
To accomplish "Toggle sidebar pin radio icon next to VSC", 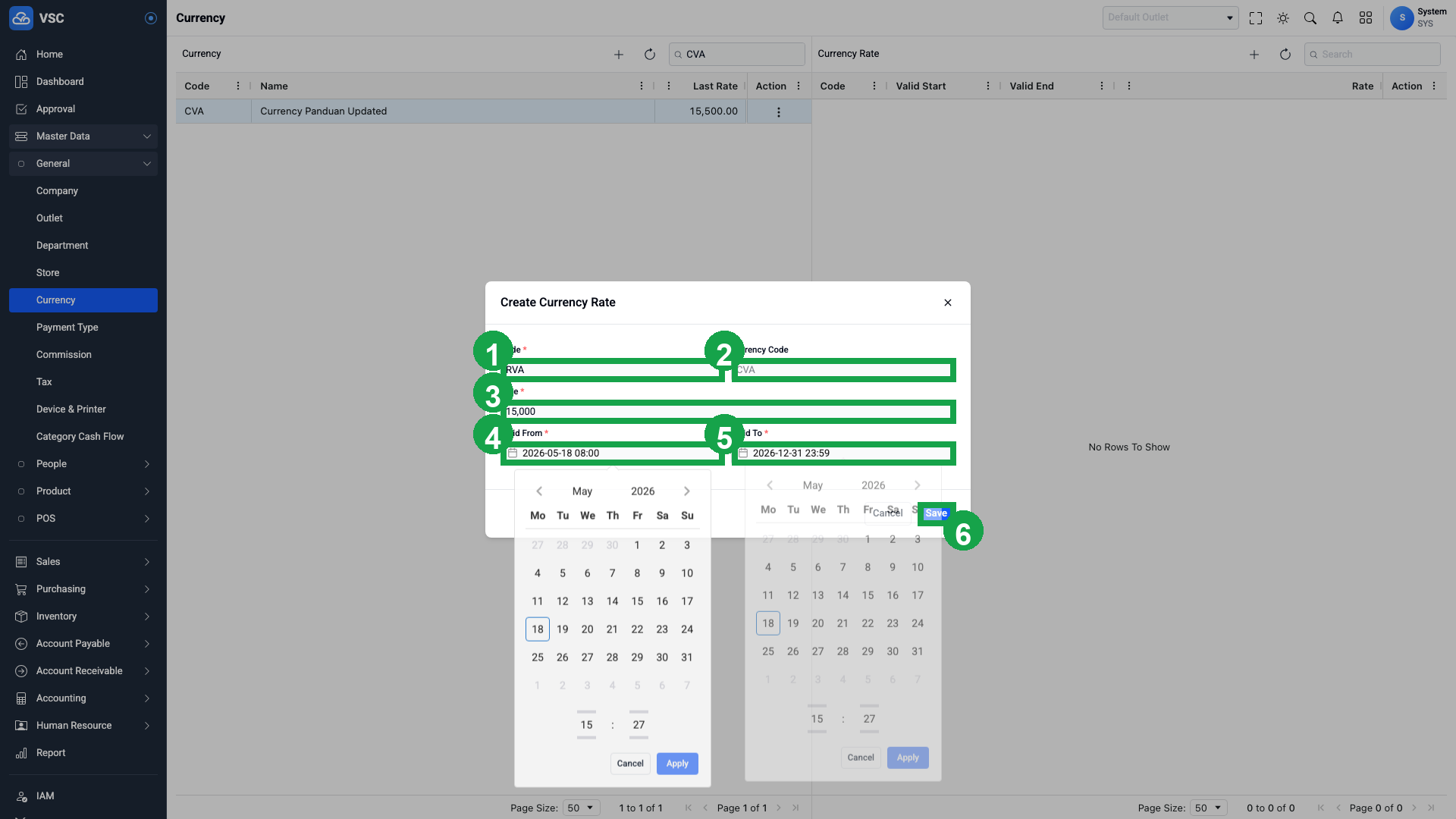I will point(151,18).
